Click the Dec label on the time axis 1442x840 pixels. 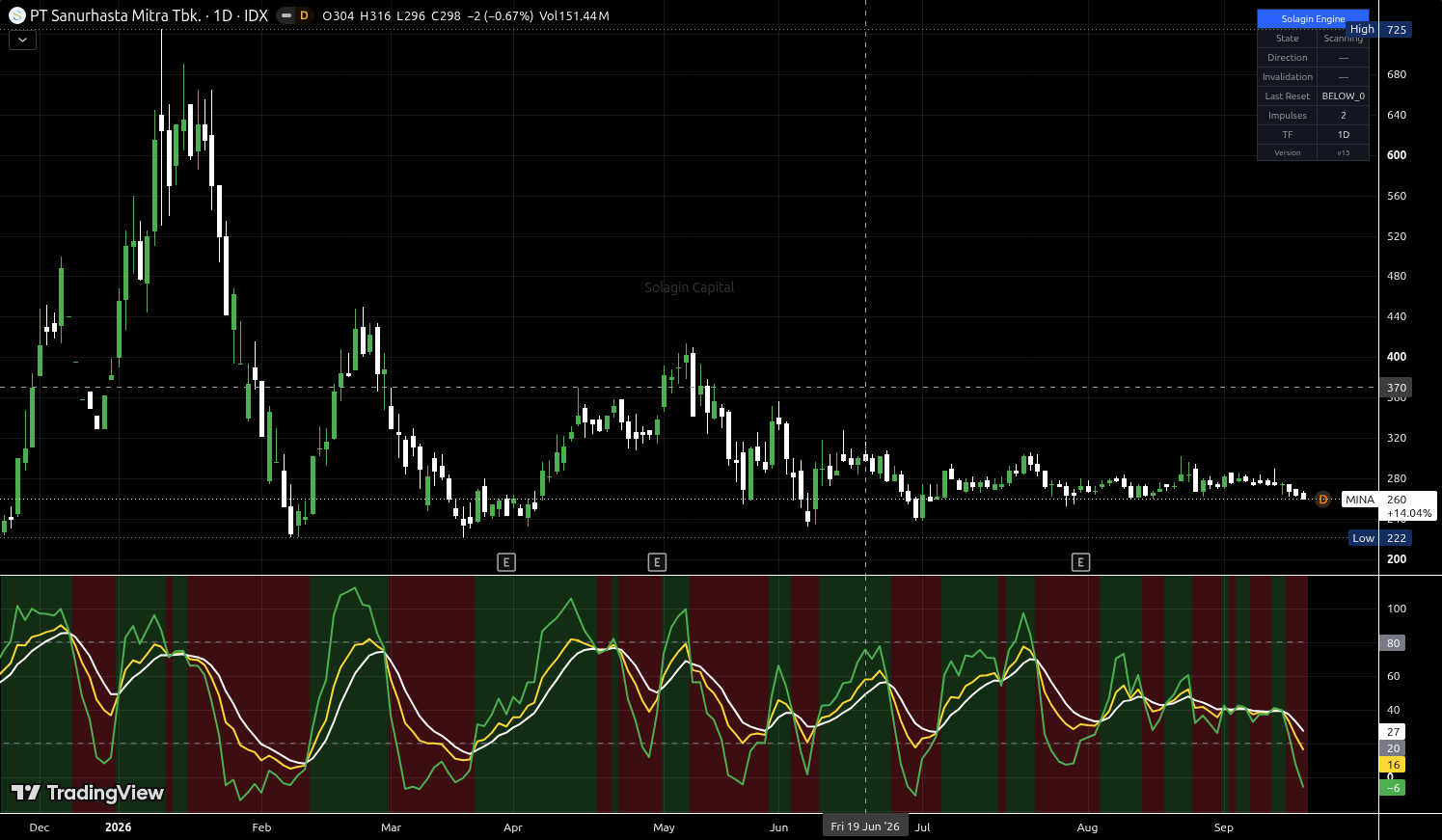click(40, 827)
